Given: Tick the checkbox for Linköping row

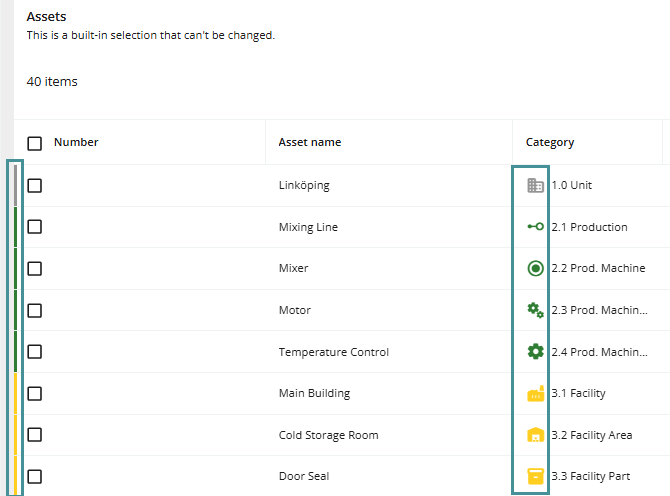Looking at the screenshot, I should click(35, 185).
